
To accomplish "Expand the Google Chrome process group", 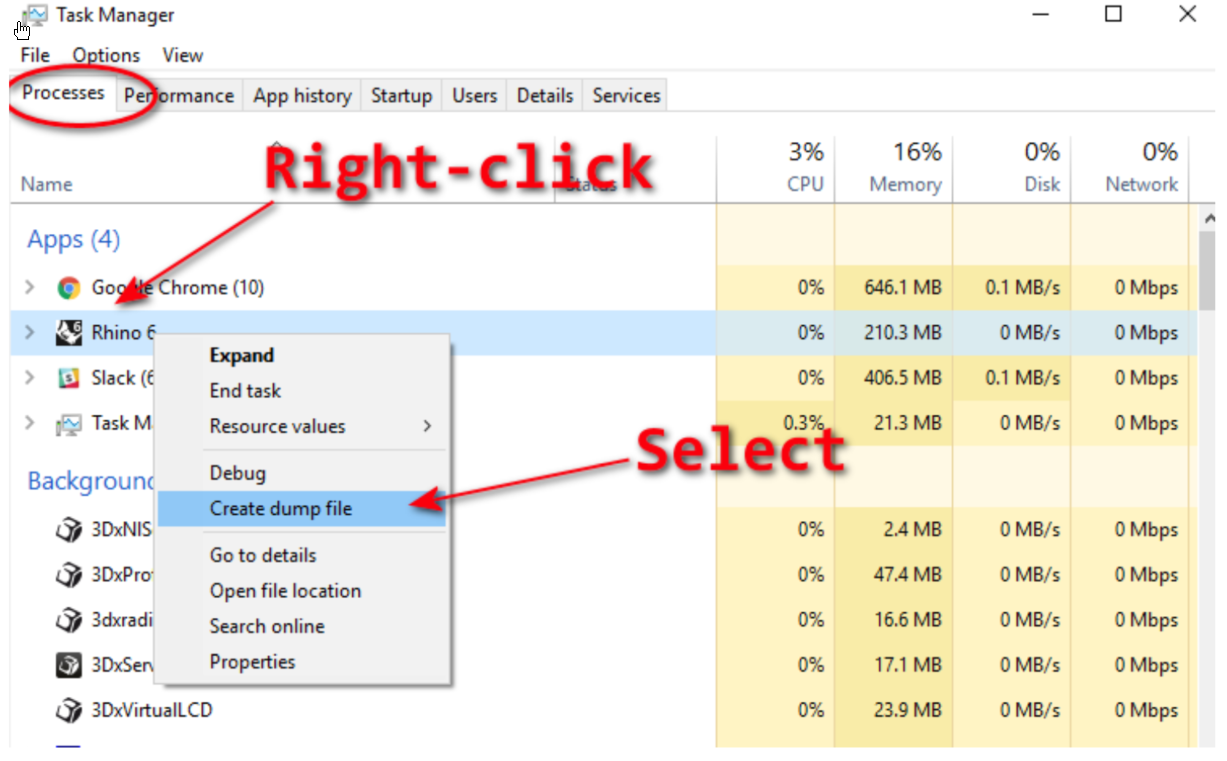I will (x=30, y=288).
